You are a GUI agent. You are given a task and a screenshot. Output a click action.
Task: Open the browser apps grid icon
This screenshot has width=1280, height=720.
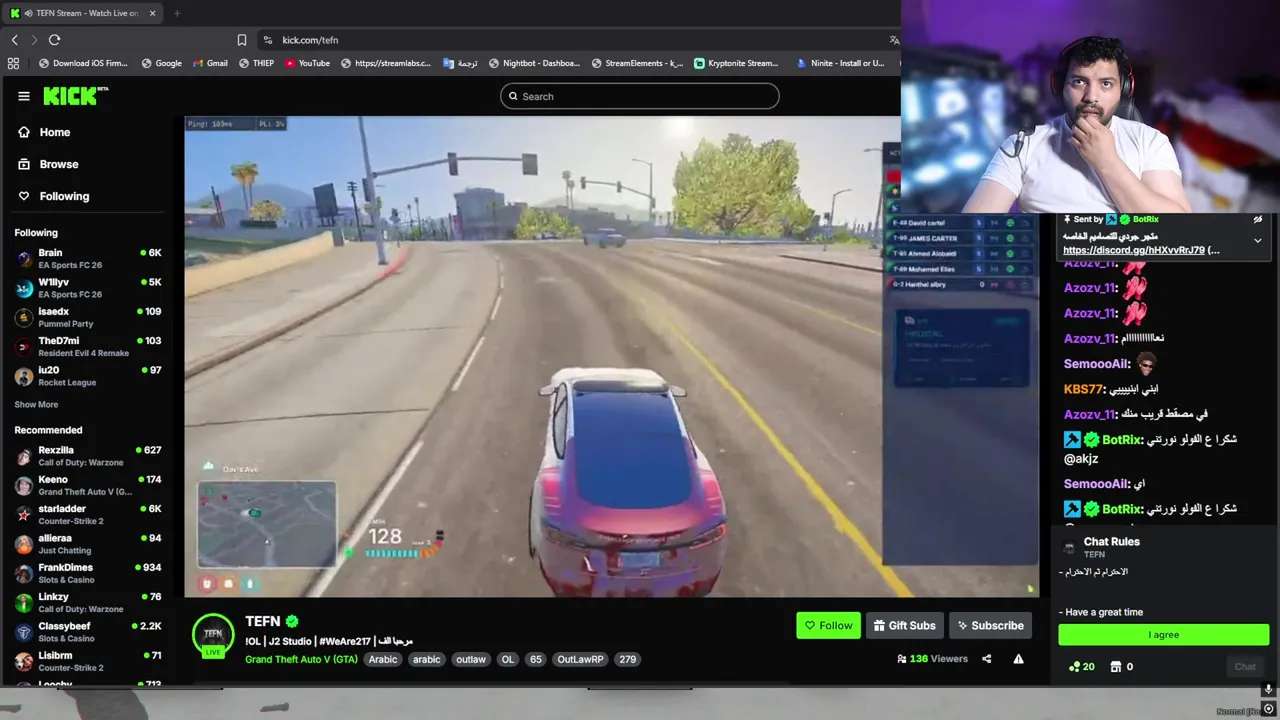[13, 63]
